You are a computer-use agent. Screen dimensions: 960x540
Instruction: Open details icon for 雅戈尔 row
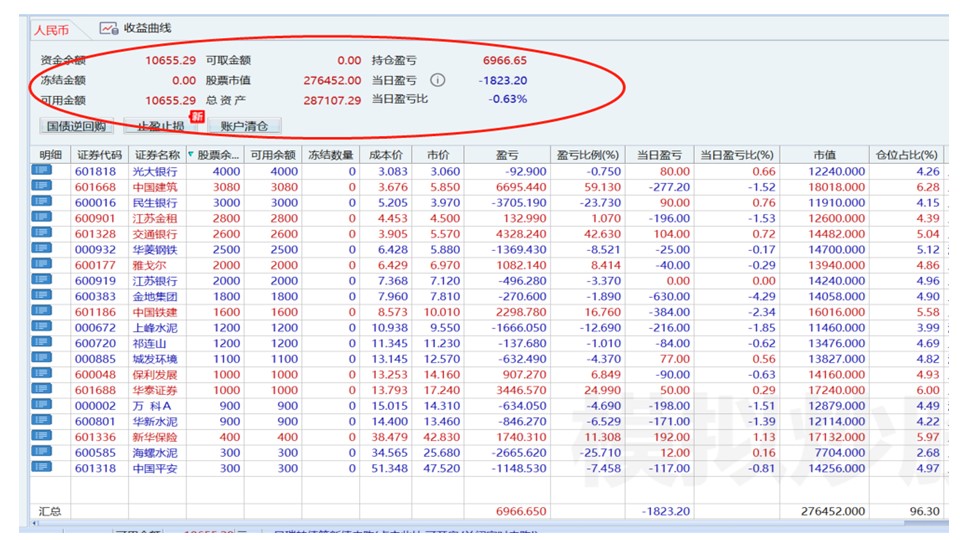coord(42,264)
